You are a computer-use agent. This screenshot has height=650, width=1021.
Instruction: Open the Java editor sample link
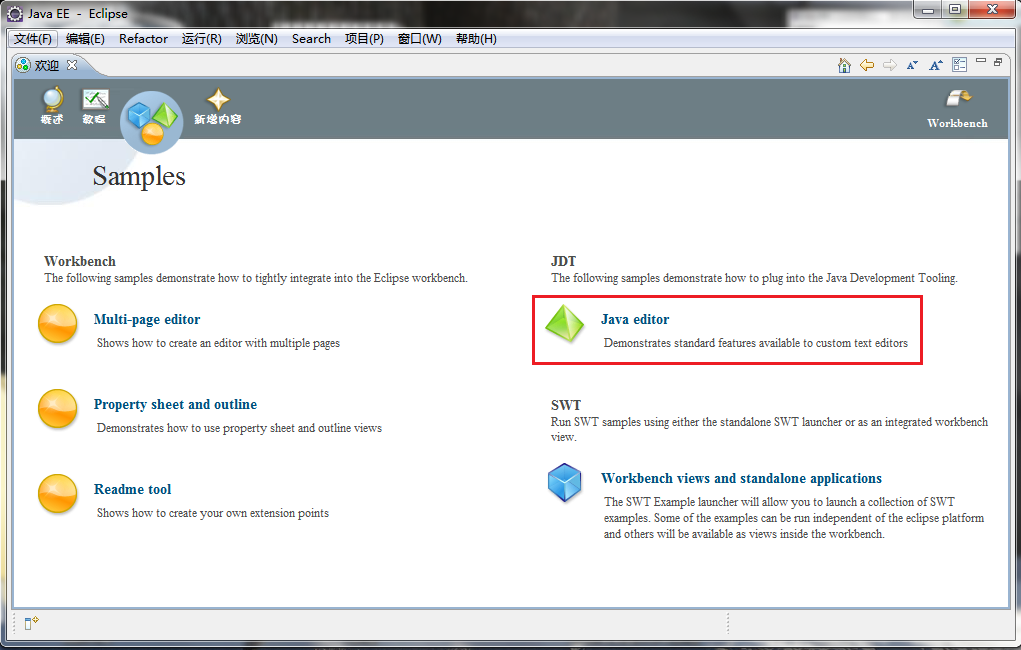(x=635, y=319)
